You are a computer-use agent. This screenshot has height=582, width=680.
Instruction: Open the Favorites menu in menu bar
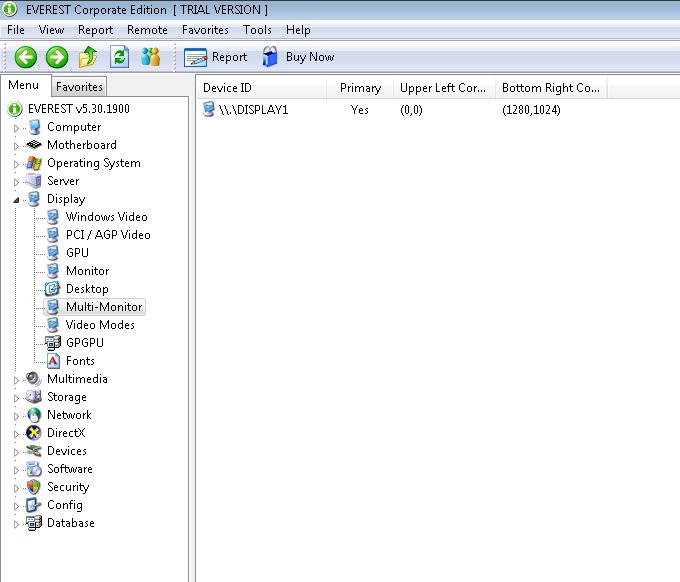[x=205, y=30]
